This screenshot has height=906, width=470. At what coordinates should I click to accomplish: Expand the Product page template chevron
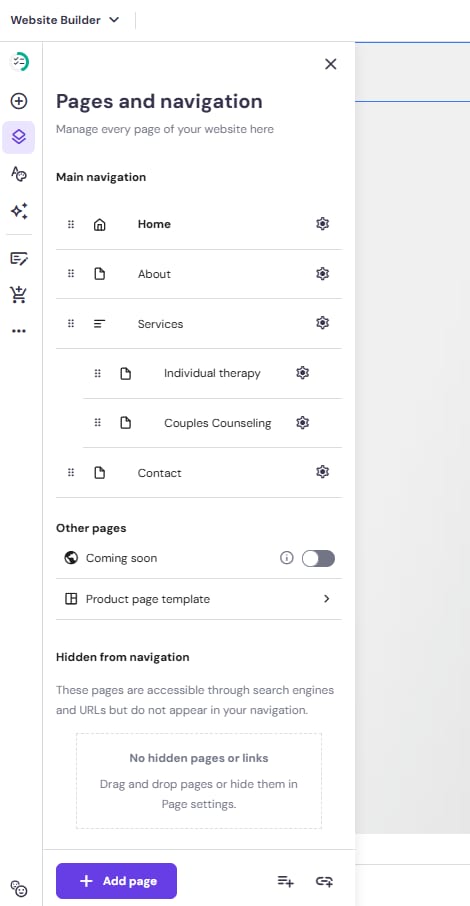point(327,599)
